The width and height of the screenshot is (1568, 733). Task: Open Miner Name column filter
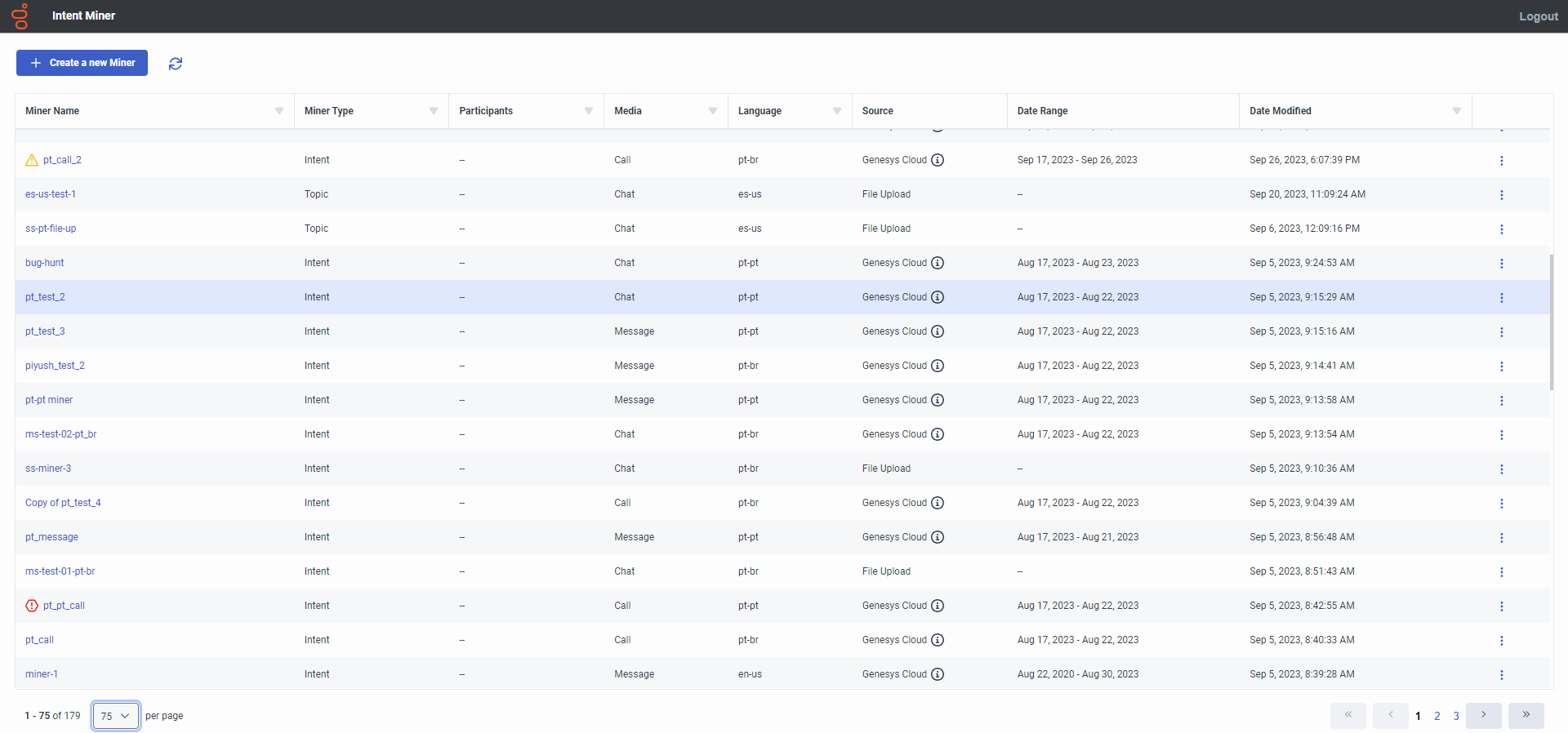279,111
